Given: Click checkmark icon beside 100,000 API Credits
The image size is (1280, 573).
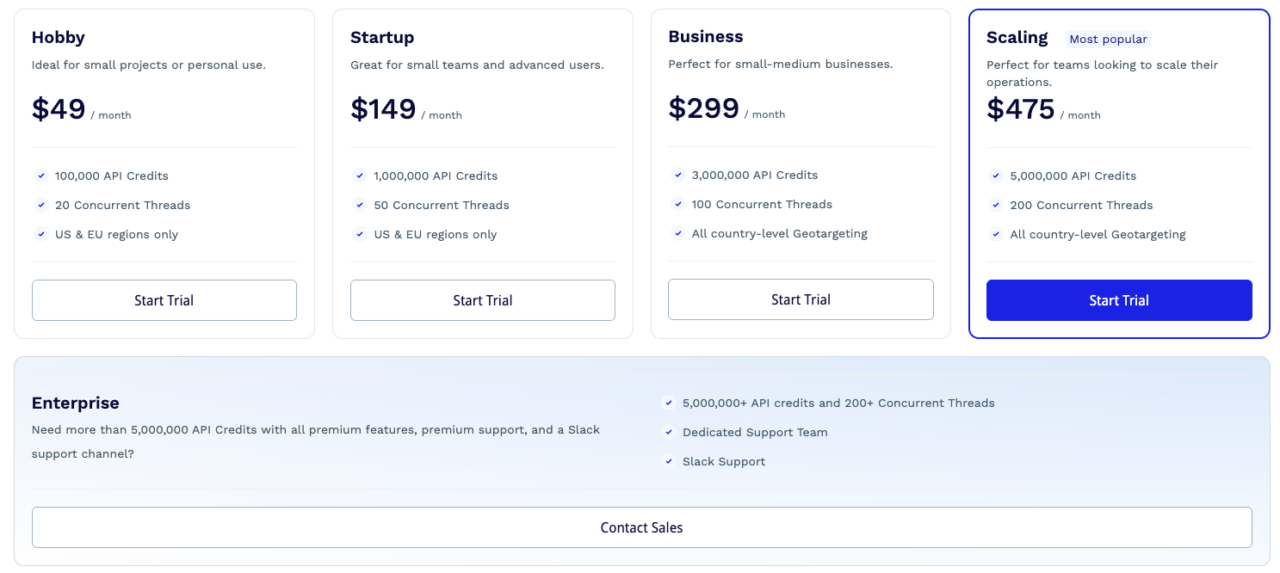Looking at the screenshot, I should coord(41,176).
